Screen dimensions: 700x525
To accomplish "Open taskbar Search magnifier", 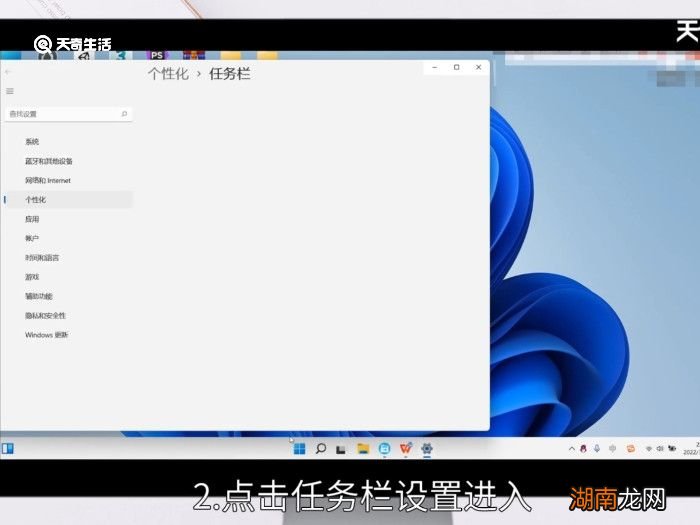I will point(321,448).
